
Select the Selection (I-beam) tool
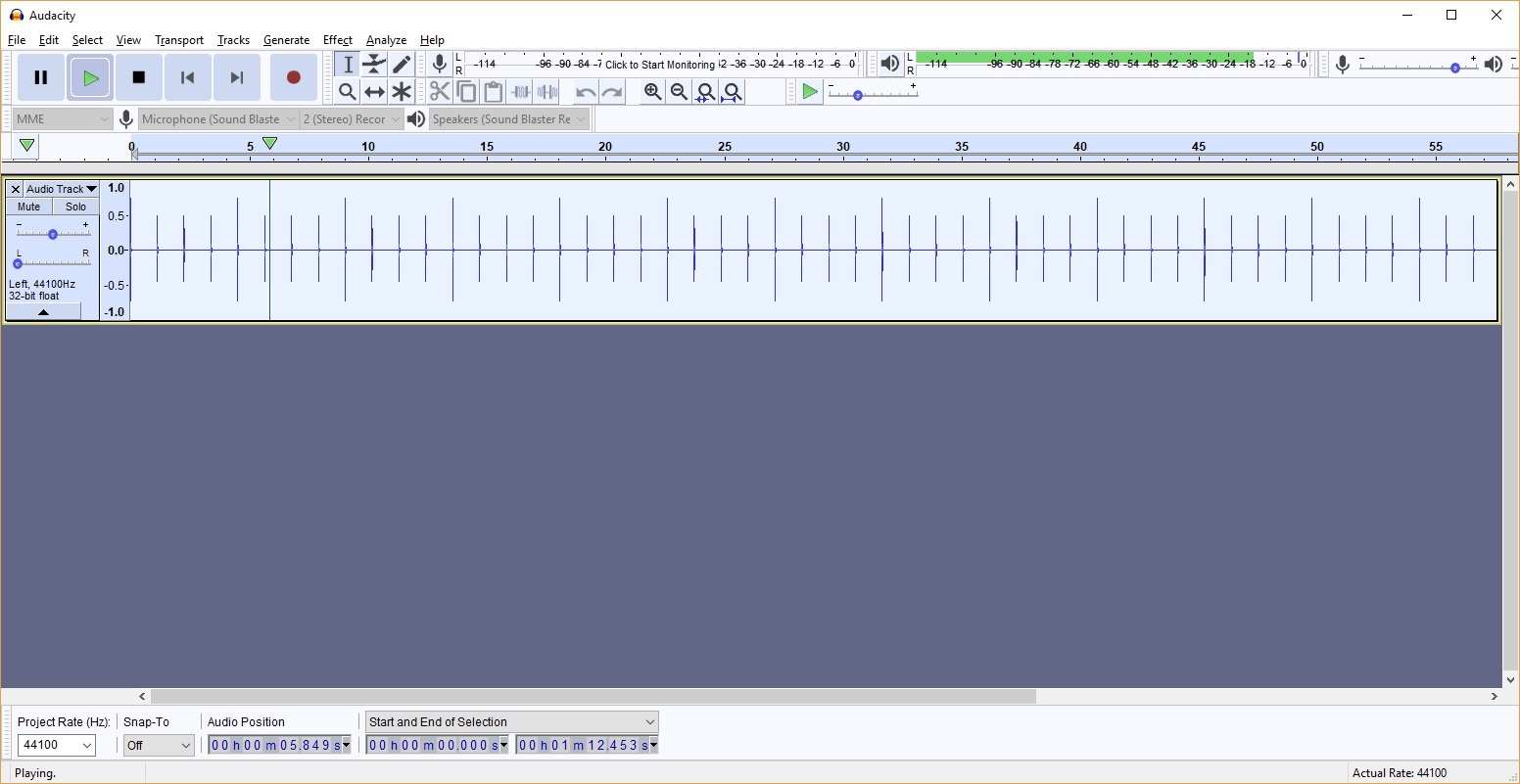(x=348, y=65)
